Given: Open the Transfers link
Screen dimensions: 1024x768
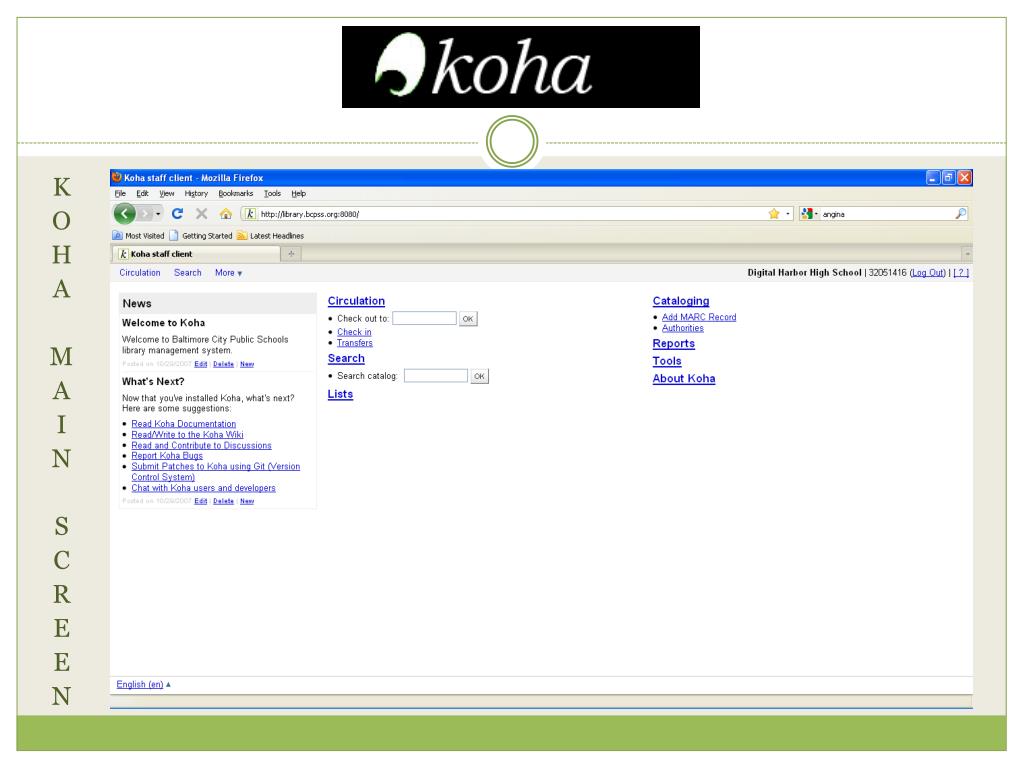Looking at the screenshot, I should (x=355, y=344).
